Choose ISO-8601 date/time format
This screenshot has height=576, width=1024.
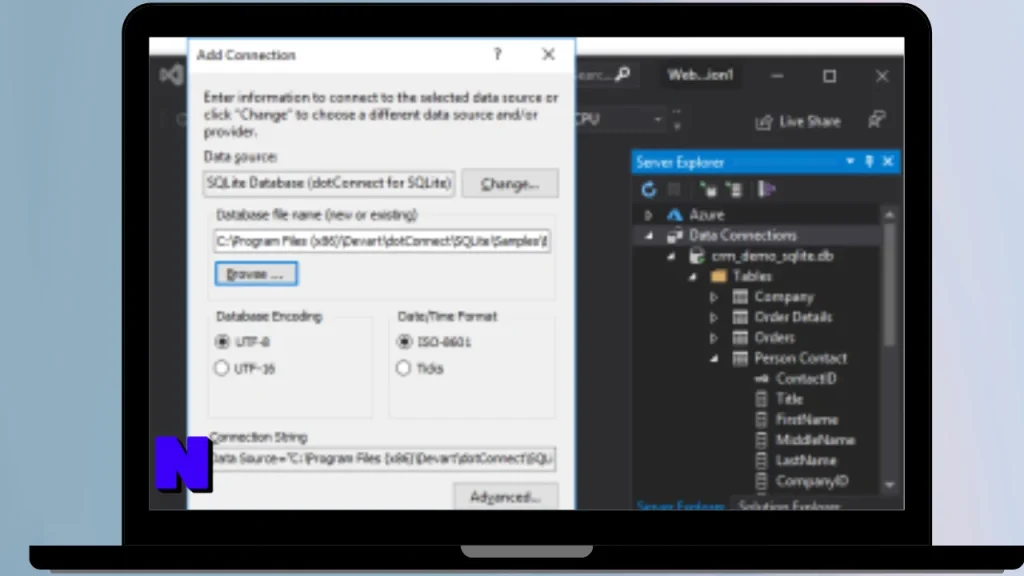click(404, 342)
